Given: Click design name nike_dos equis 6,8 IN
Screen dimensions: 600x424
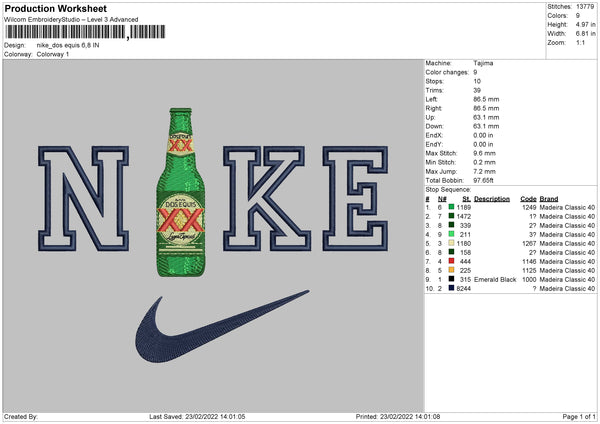Looking at the screenshot, I should tap(68, 45).
